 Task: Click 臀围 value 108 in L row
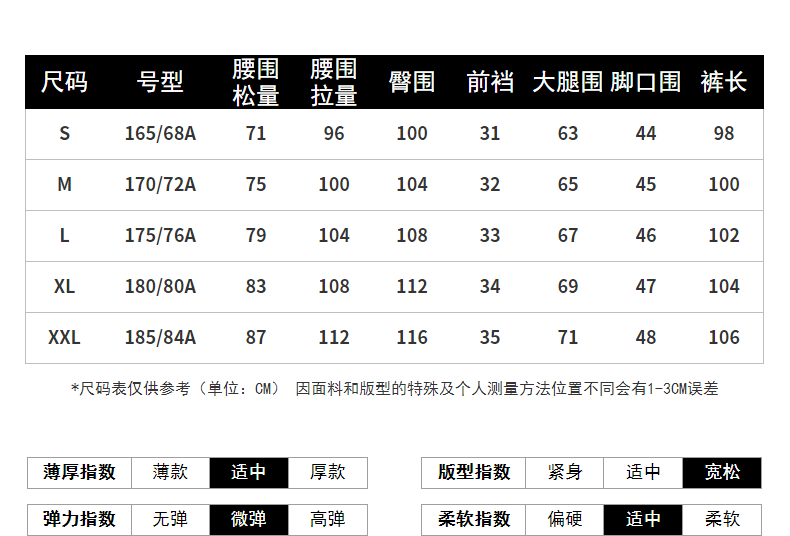412,235
